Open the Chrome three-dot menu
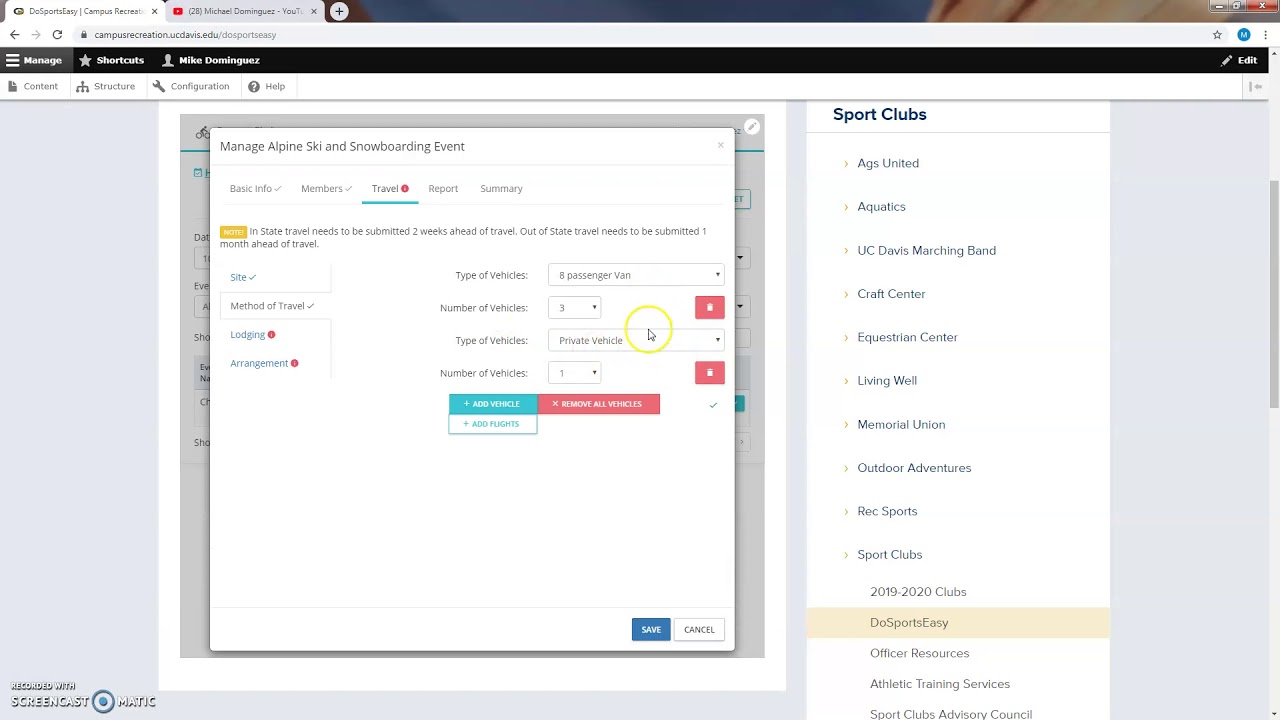1280x720 pixels. (x=1266, y=34)
